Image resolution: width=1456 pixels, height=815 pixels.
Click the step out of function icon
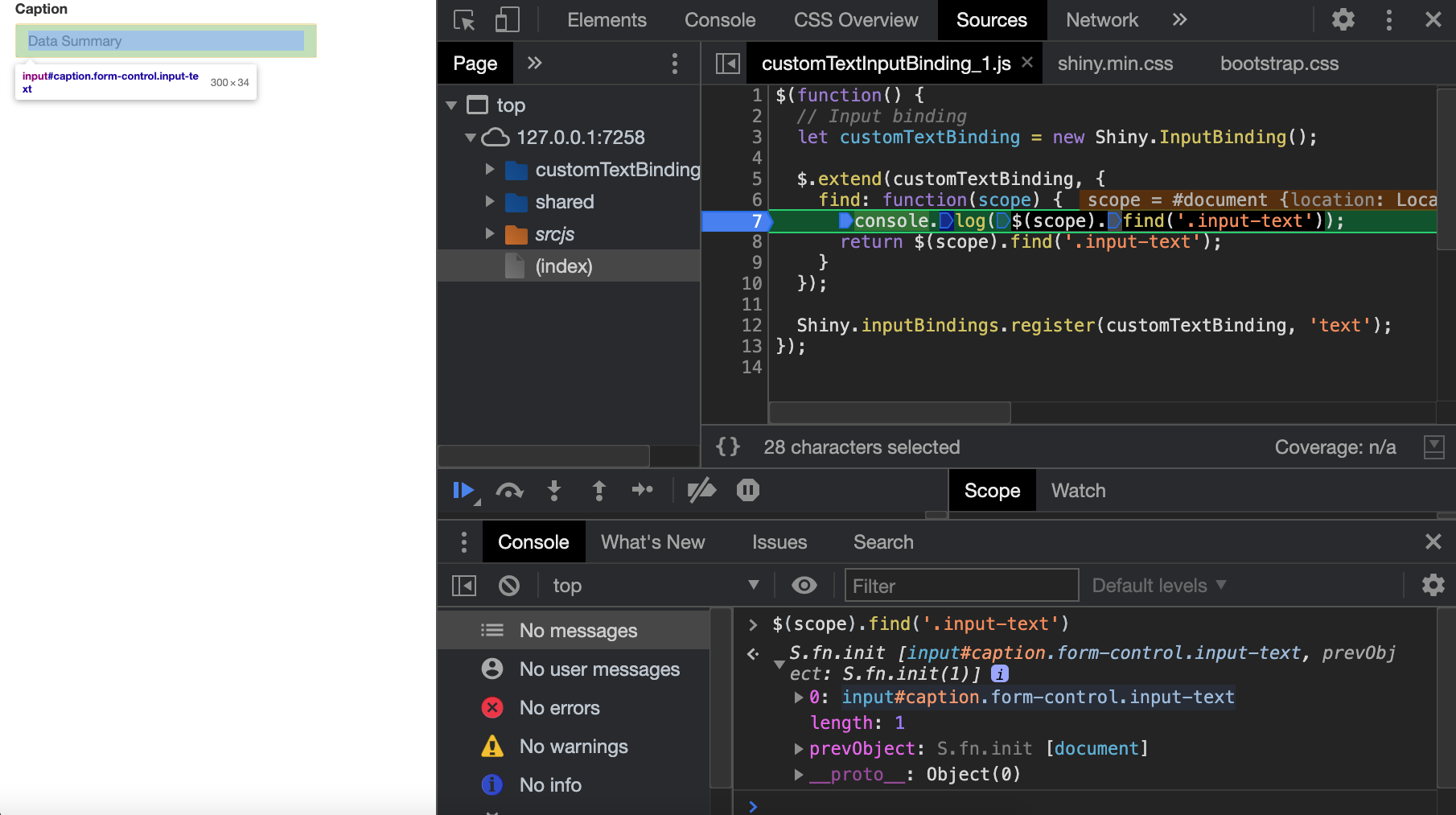coord(598,490)
